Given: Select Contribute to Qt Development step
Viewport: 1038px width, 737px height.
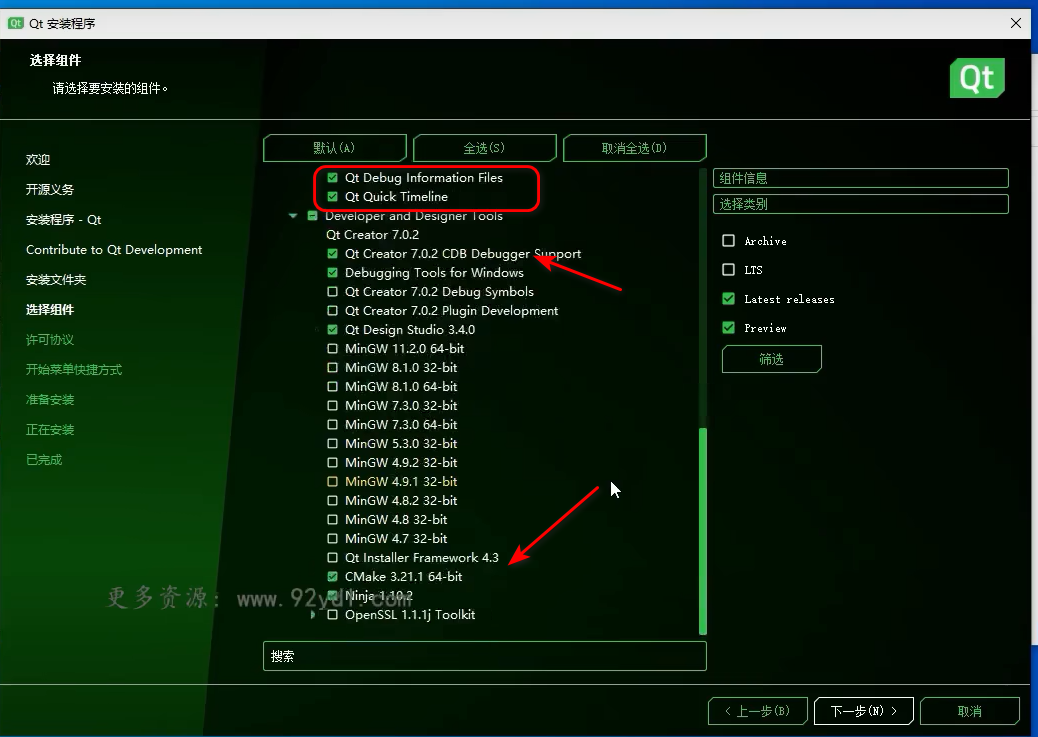Looking at the screenshot, I should (114, 250).
